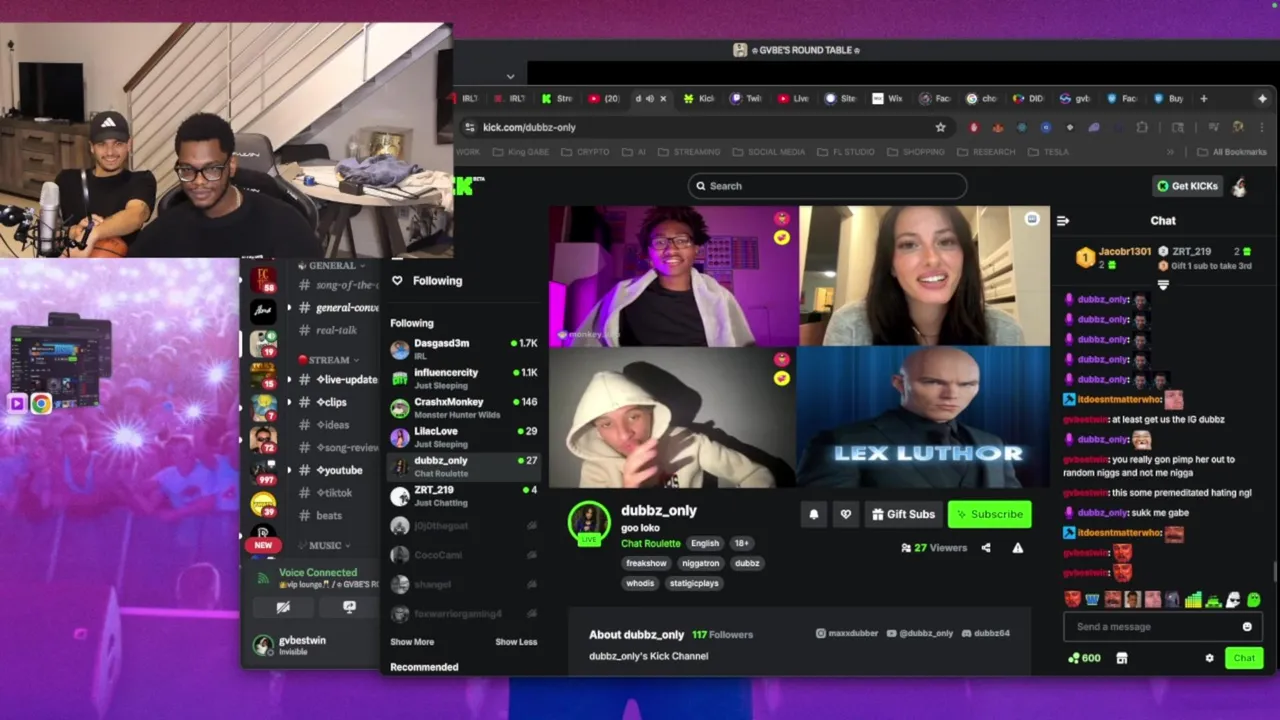Open the @dubbz_only YouTube link

[919, 634]
